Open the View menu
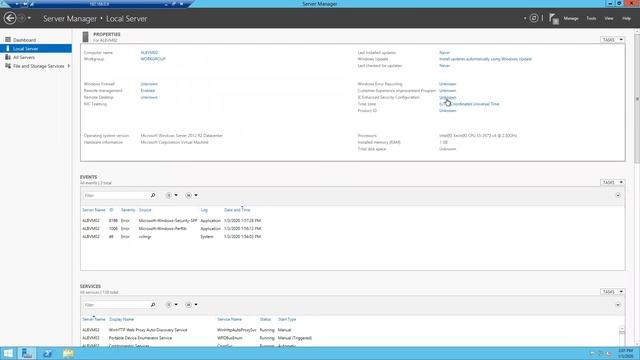Image resolution: width=640 pixels, height=360 pixels. 609,18
